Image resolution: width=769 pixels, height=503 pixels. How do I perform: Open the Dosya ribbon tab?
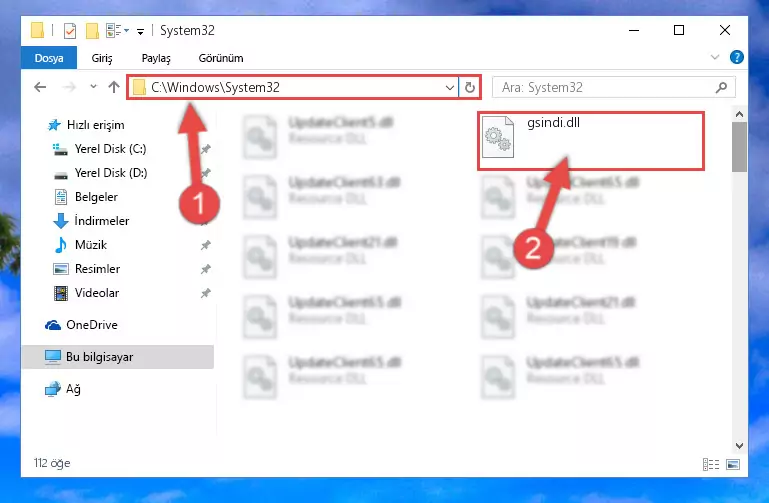coord(49,58)
